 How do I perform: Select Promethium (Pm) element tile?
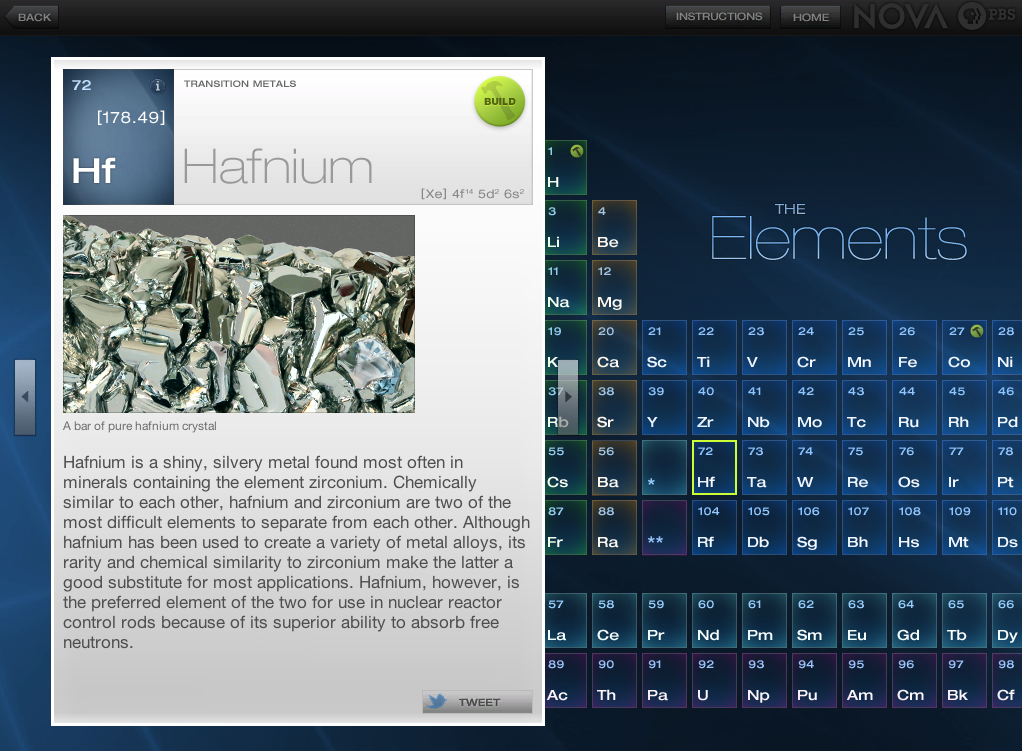coord(765,621)
